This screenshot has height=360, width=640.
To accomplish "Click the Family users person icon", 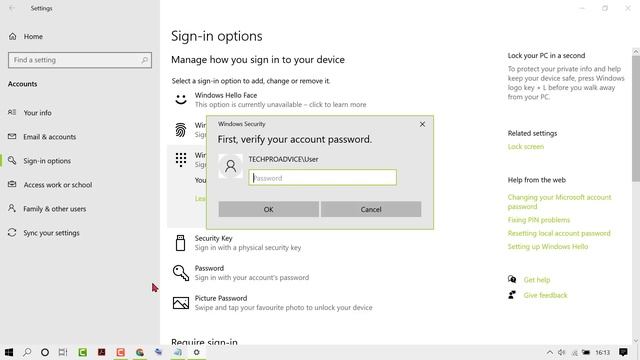I will click(x=12, y=209).
